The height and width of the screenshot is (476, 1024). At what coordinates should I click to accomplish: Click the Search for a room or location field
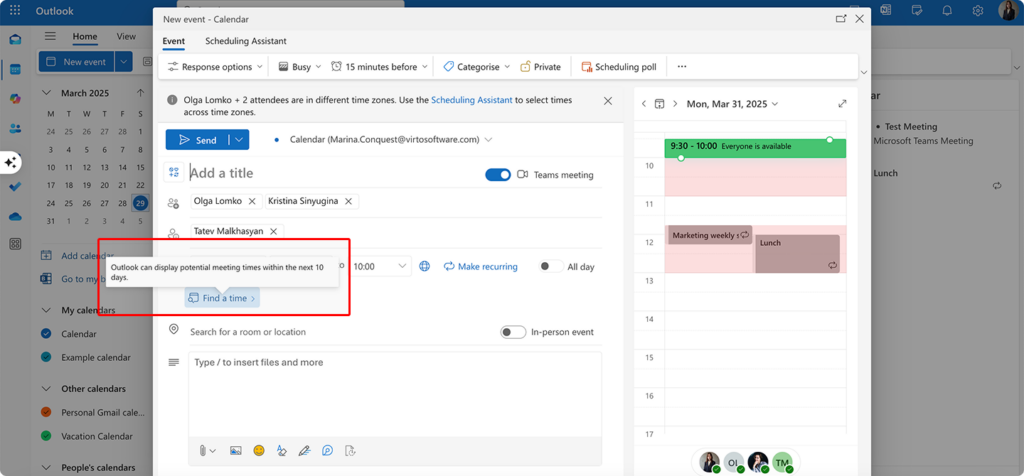(340, 332)
